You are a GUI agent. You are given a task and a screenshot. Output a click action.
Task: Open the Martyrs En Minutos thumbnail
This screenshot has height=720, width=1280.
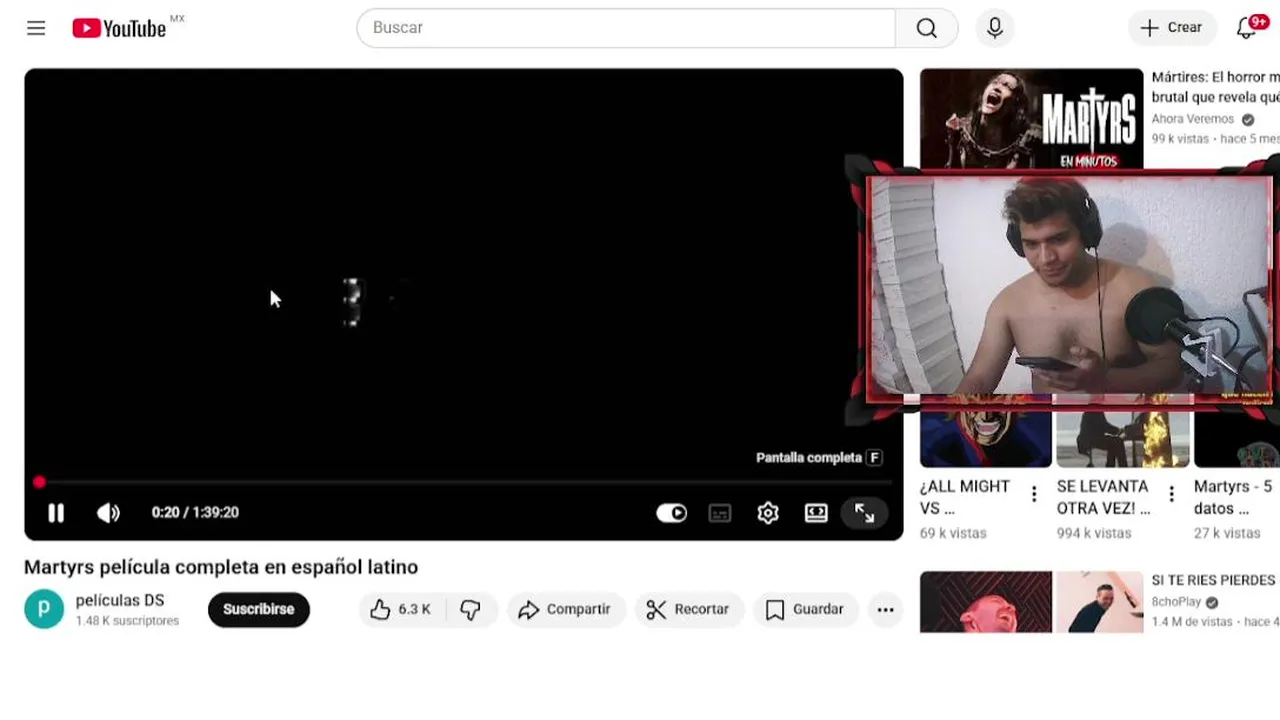[1031, 120]
